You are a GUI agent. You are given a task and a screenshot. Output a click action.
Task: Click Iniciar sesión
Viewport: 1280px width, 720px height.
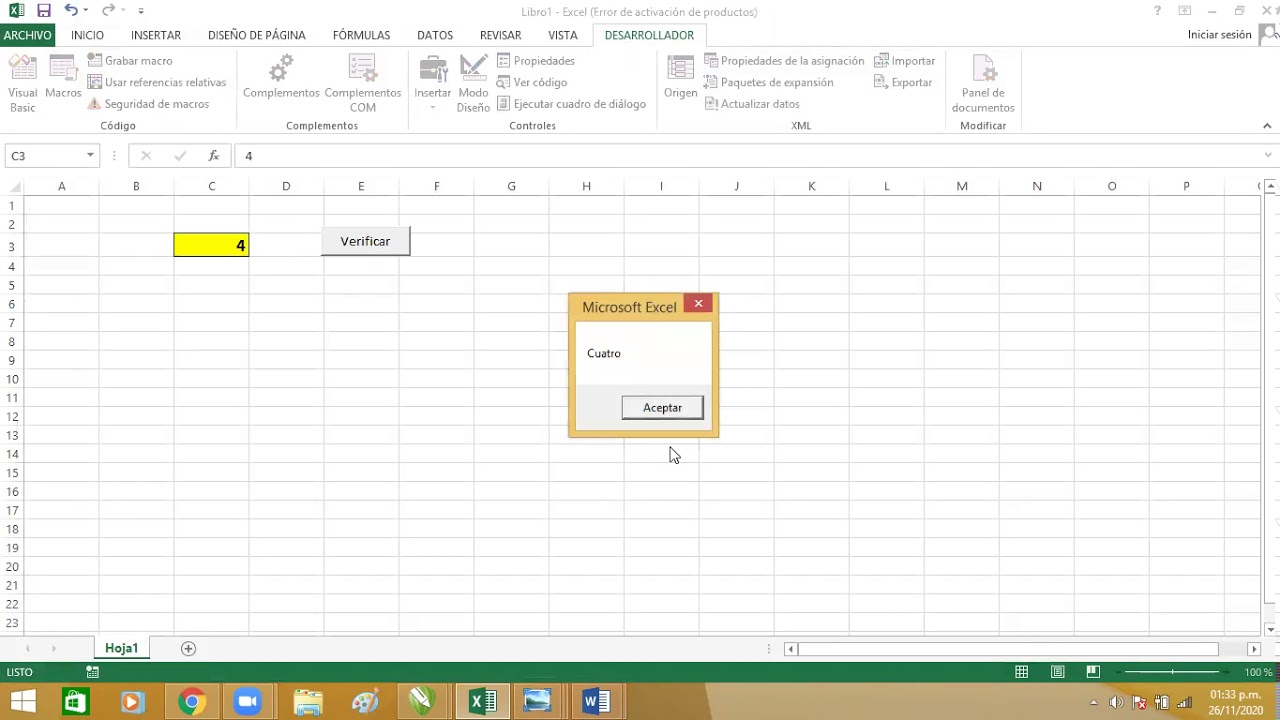(1219, 35)
